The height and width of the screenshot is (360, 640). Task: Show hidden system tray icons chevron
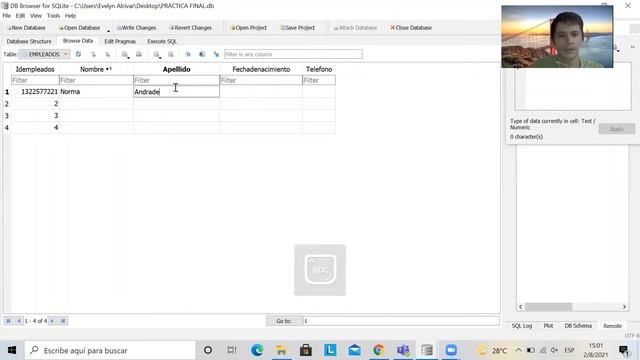518,350
